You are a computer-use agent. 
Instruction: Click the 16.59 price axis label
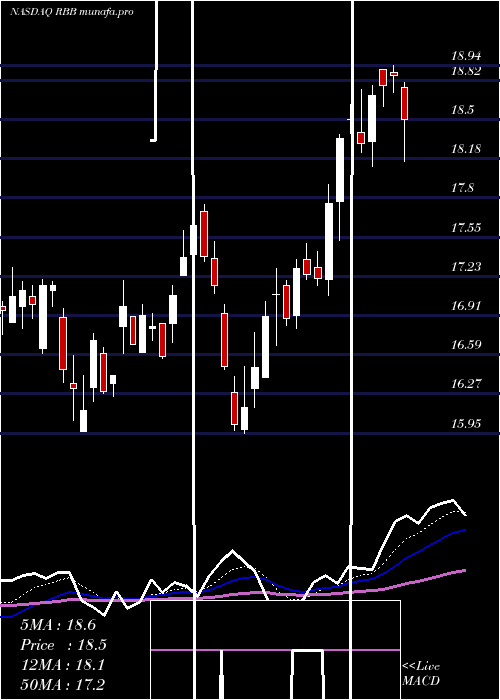[x=467, y=345]
